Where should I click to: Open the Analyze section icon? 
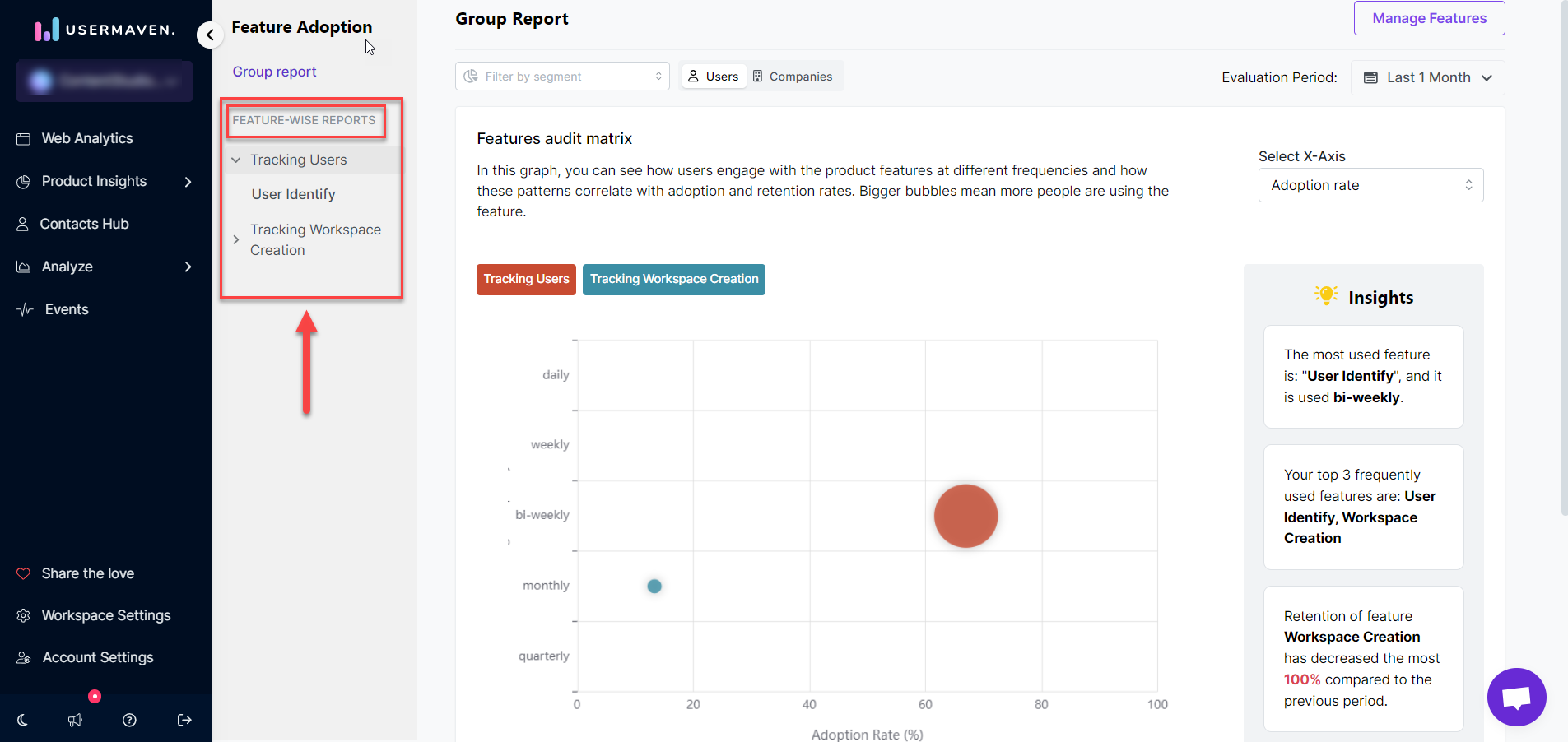(25, 267)
